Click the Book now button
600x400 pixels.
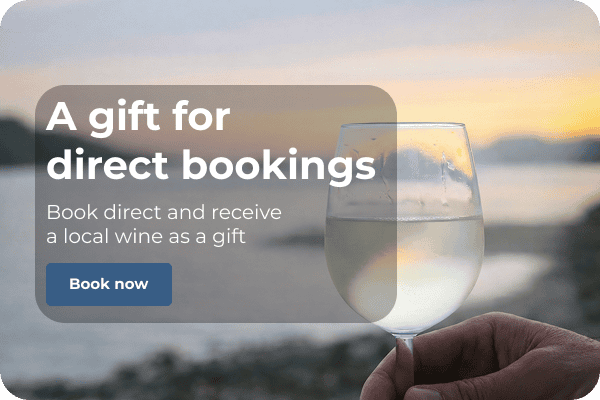(109, 284)
